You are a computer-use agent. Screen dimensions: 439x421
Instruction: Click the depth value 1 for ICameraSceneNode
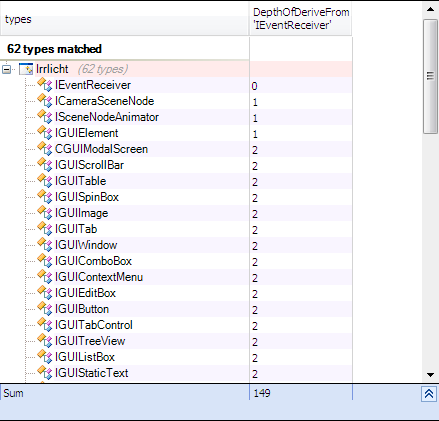click(x=255, y=102)
